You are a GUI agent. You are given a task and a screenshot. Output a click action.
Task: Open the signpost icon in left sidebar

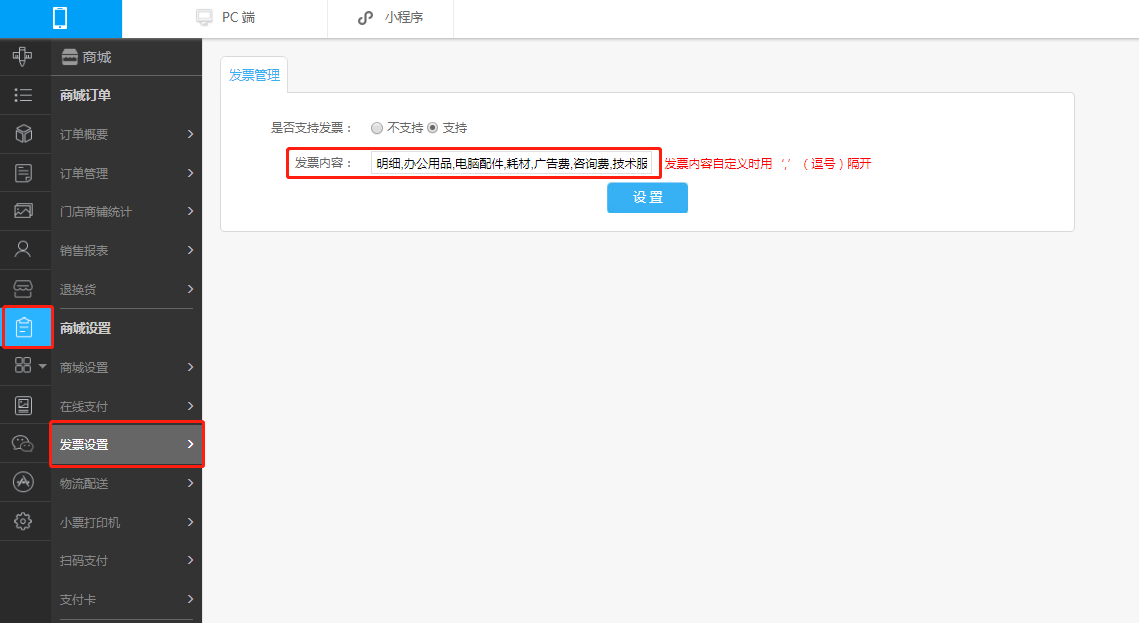(23, 56)
